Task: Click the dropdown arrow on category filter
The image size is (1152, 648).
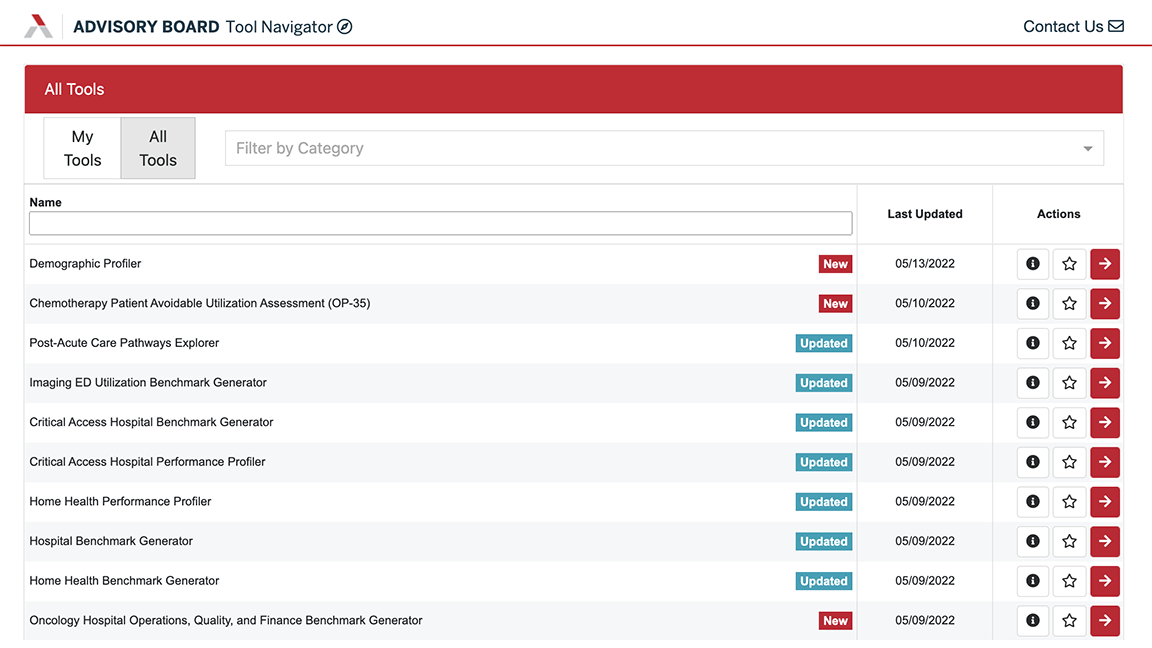Action: pos(1088,149)
